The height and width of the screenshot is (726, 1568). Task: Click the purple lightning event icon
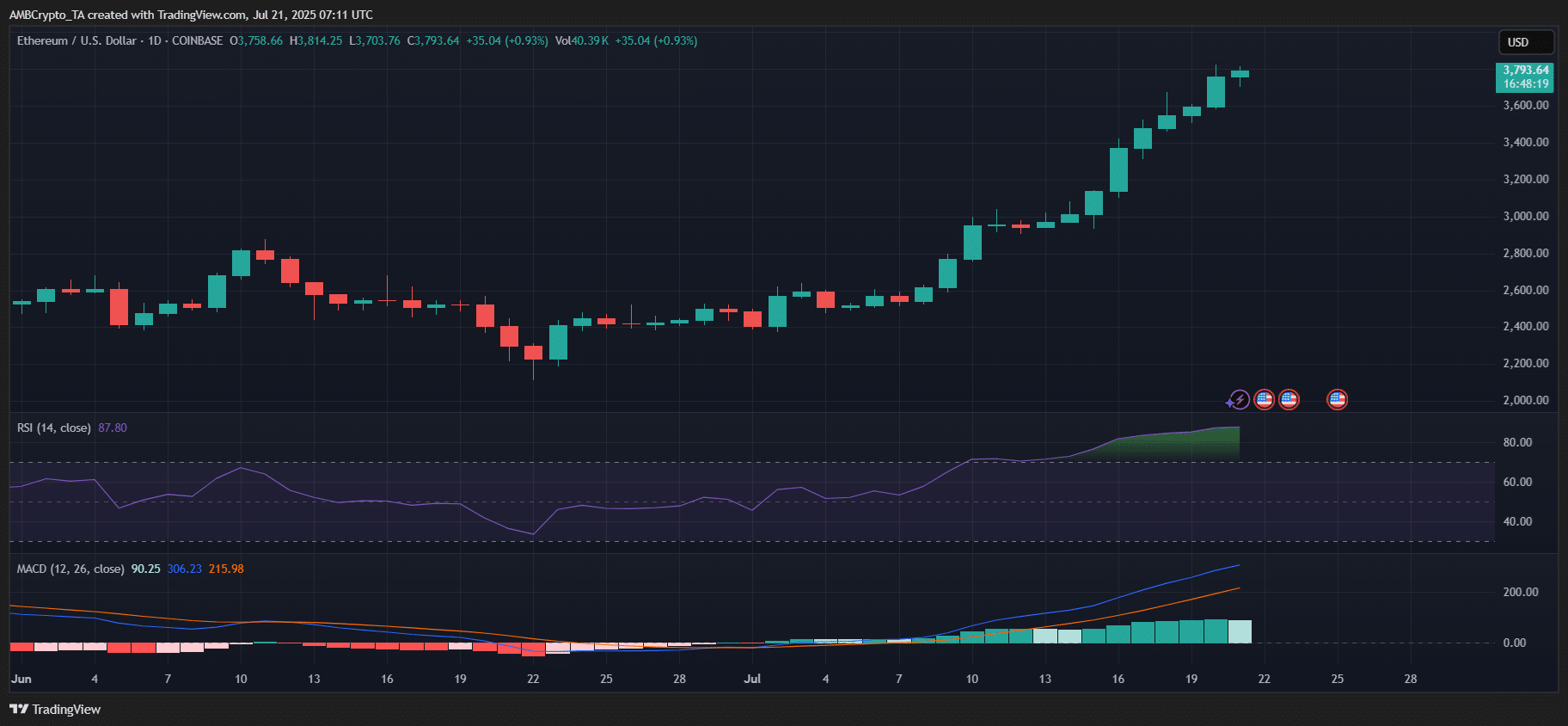[x=1238, y=400]
